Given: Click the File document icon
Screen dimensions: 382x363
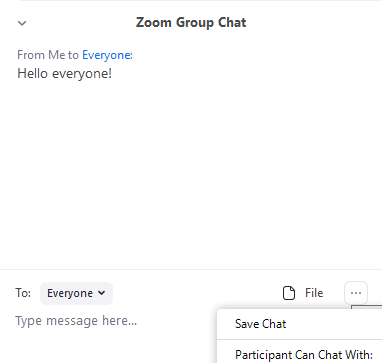Looking at the screenshot, I should tap(289, 293).
